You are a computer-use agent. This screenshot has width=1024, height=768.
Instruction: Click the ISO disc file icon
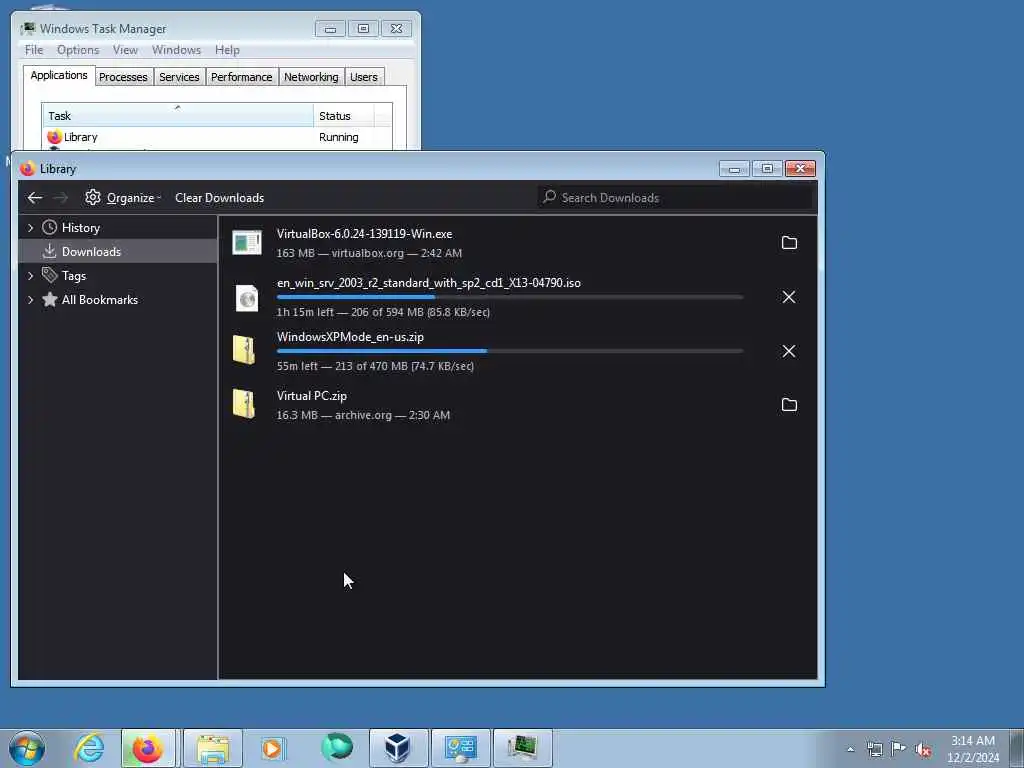tap(247, 298)
